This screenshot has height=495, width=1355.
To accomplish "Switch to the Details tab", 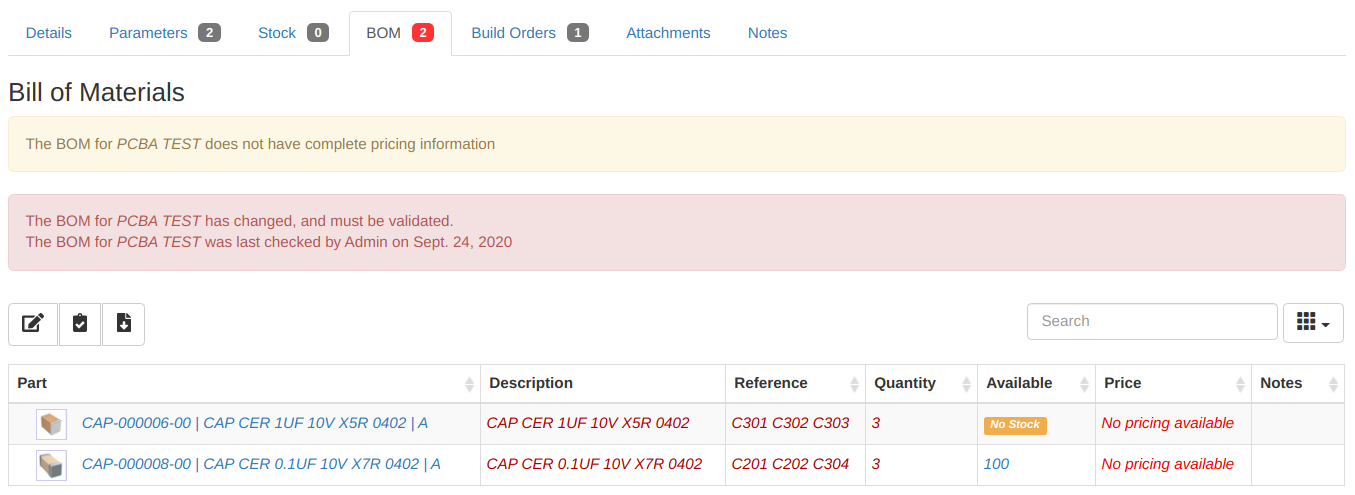I will (x=49, y=33).
